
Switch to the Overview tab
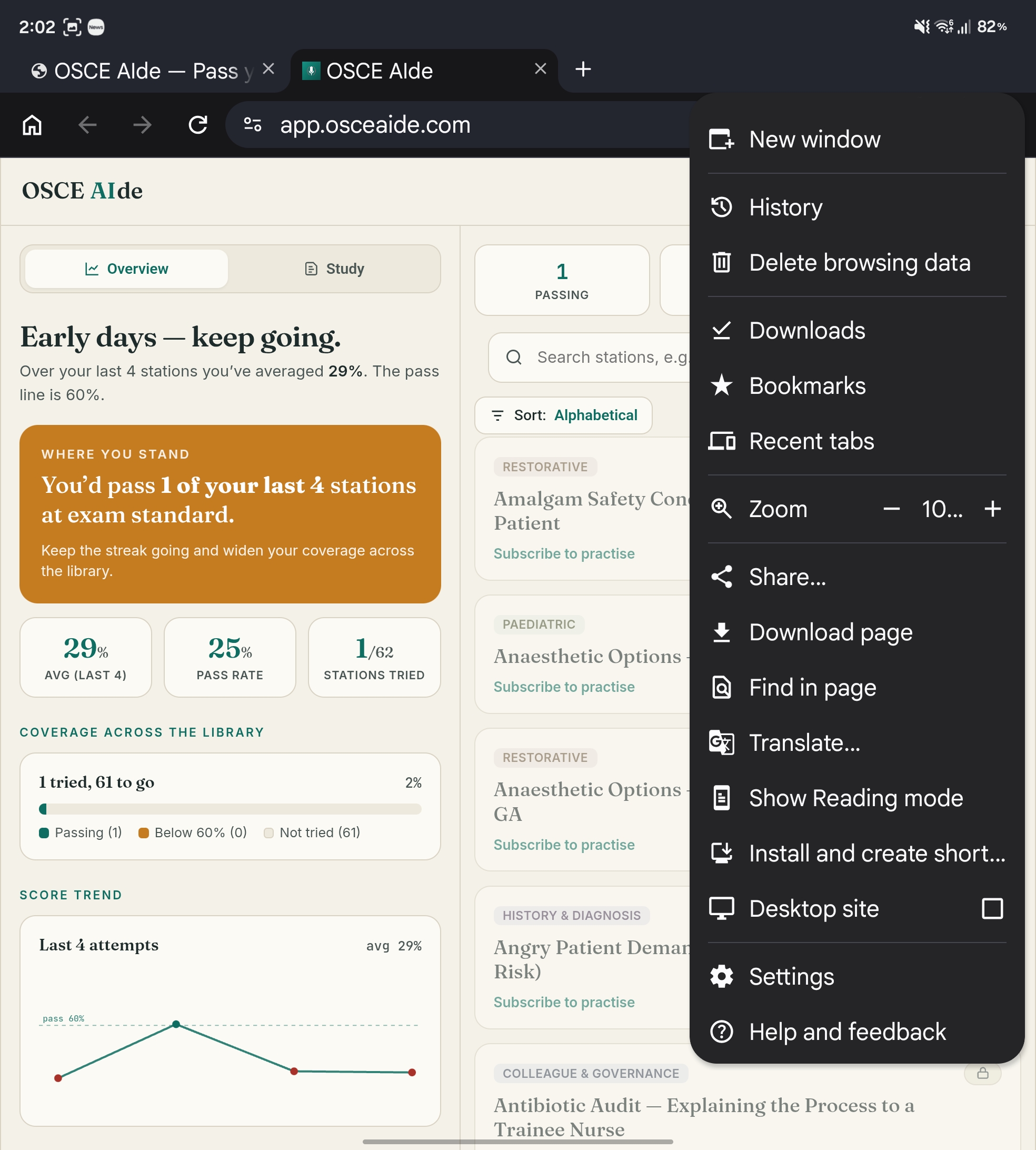coord(126,269)
